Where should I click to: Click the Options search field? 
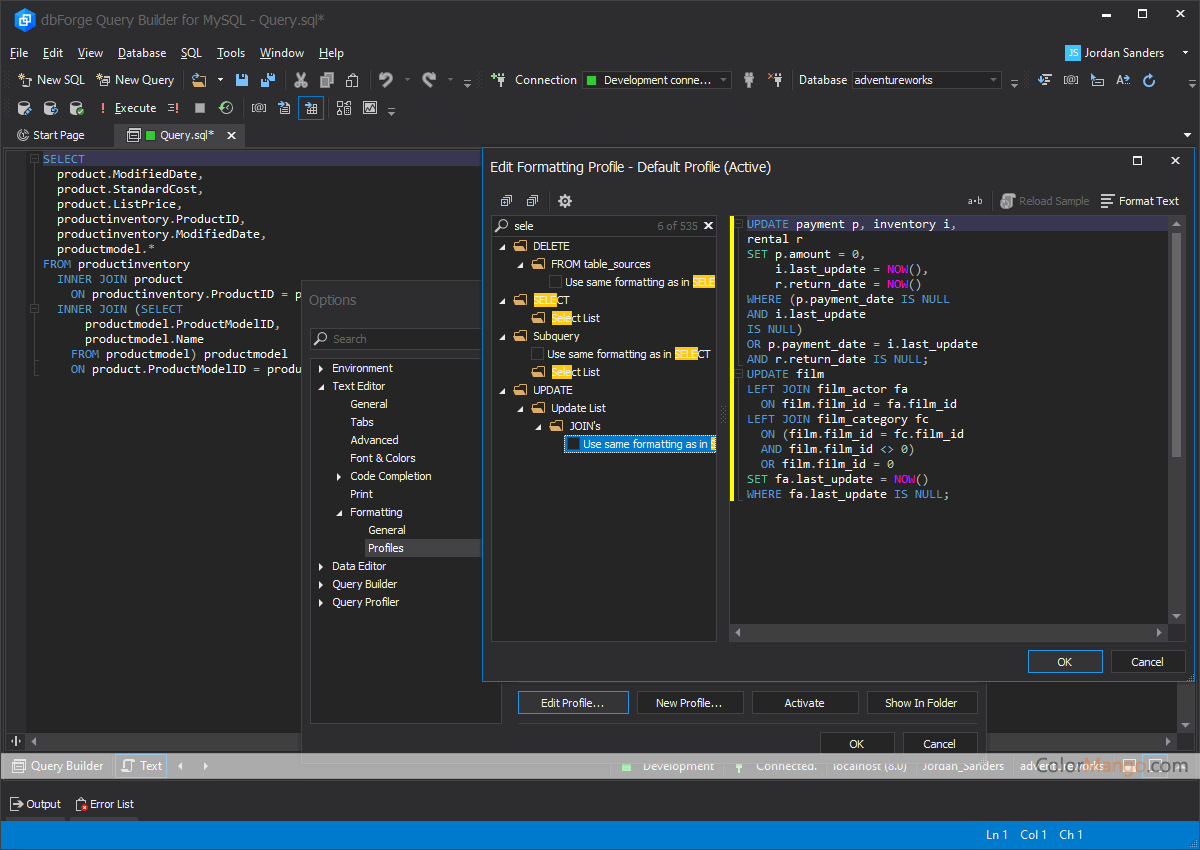click(396, 339)
